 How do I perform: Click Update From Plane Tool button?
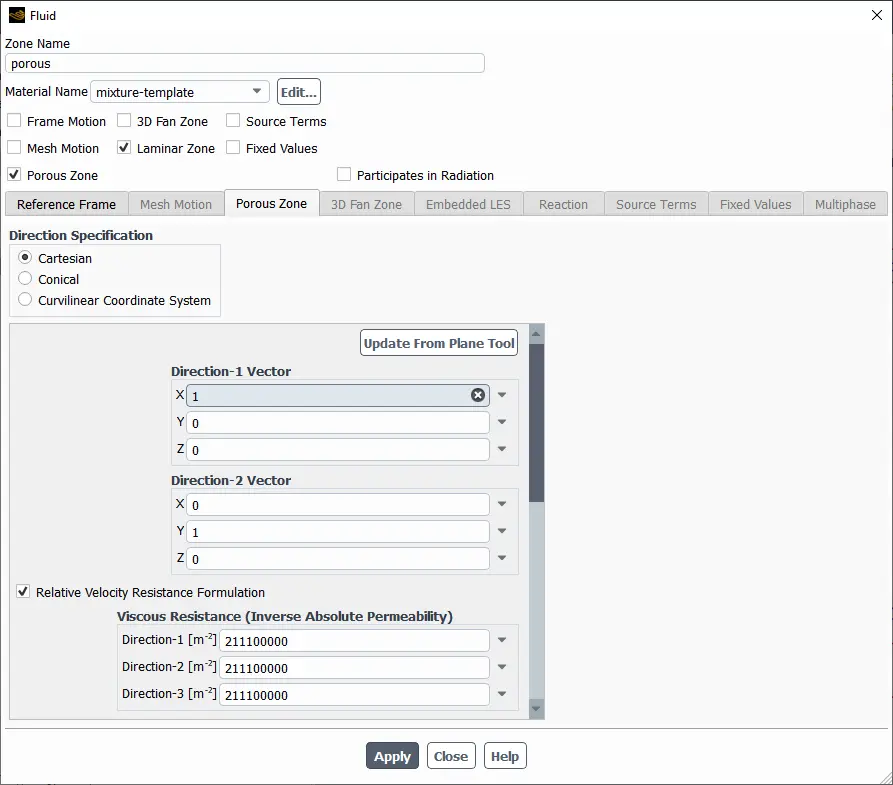click(x=439, y=343)
